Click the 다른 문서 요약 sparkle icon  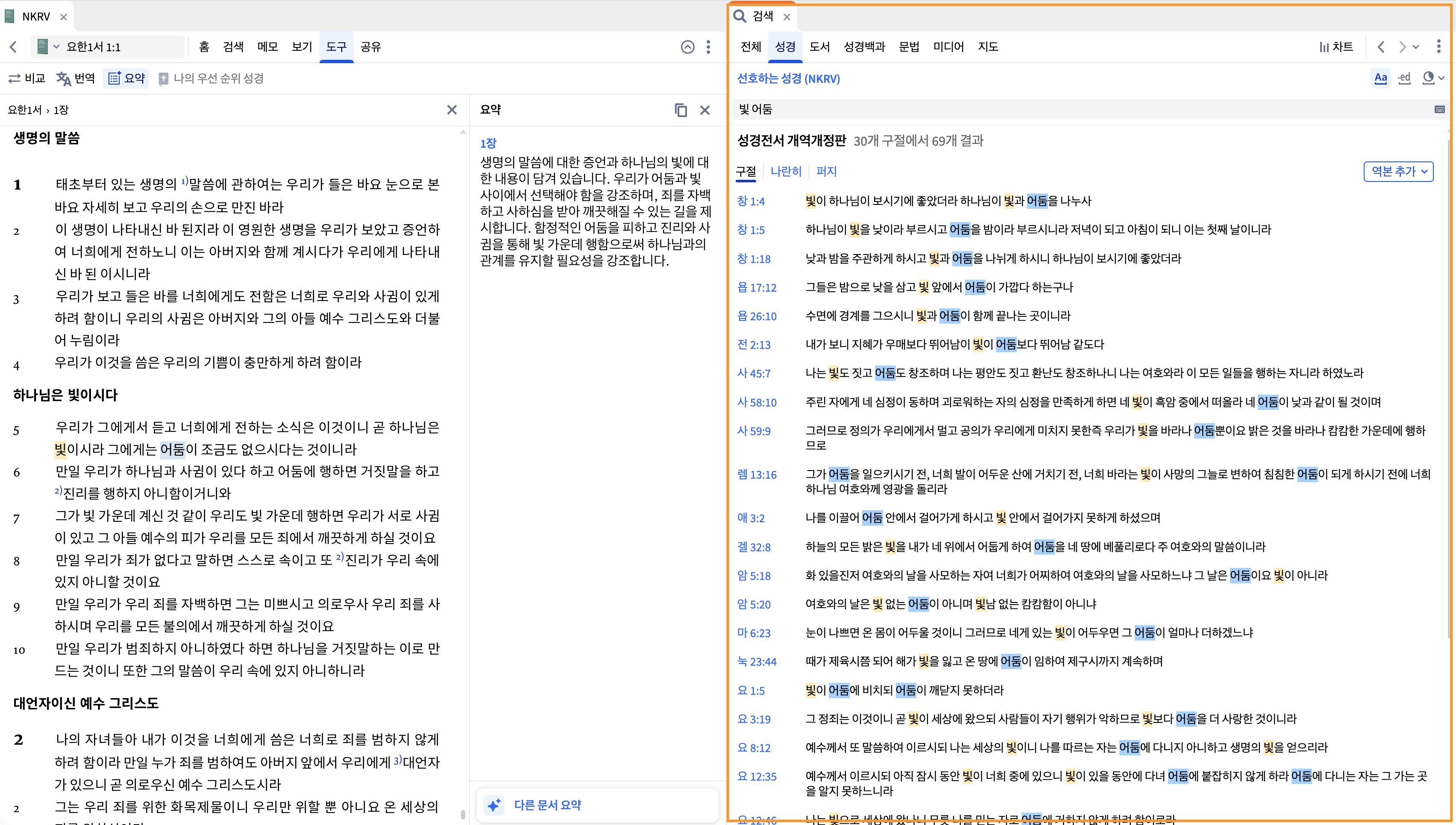click(493, 805)
